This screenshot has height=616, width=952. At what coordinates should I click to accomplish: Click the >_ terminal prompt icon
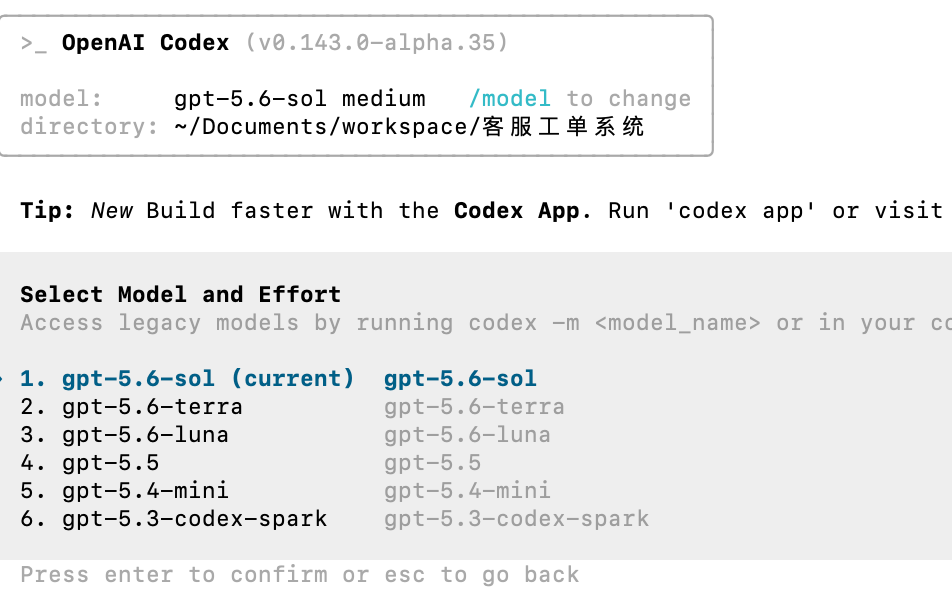click(x=33, y=44)
